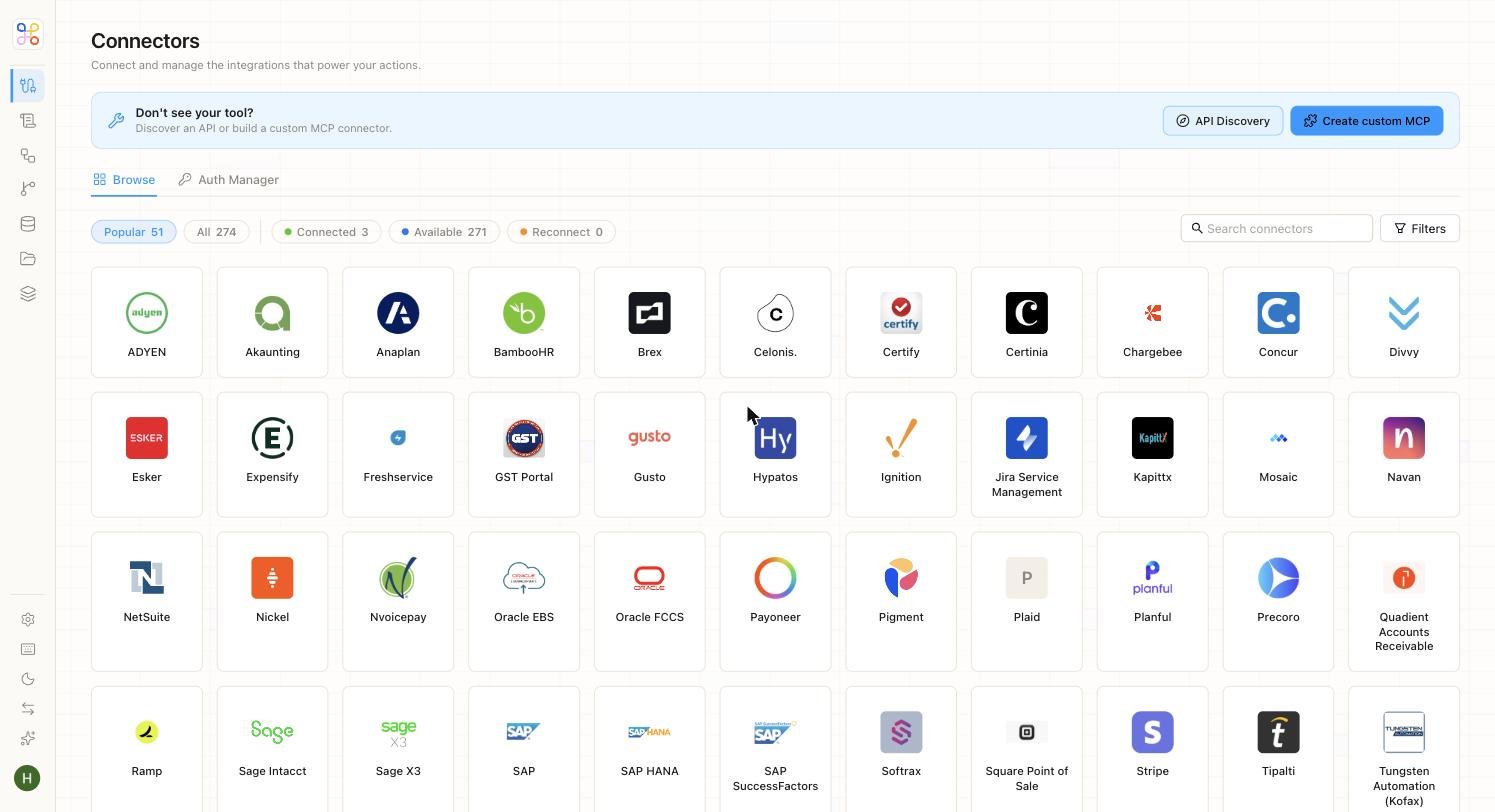Select the Navan connector icon
Screen dimensions: 1495x812
1404,438
